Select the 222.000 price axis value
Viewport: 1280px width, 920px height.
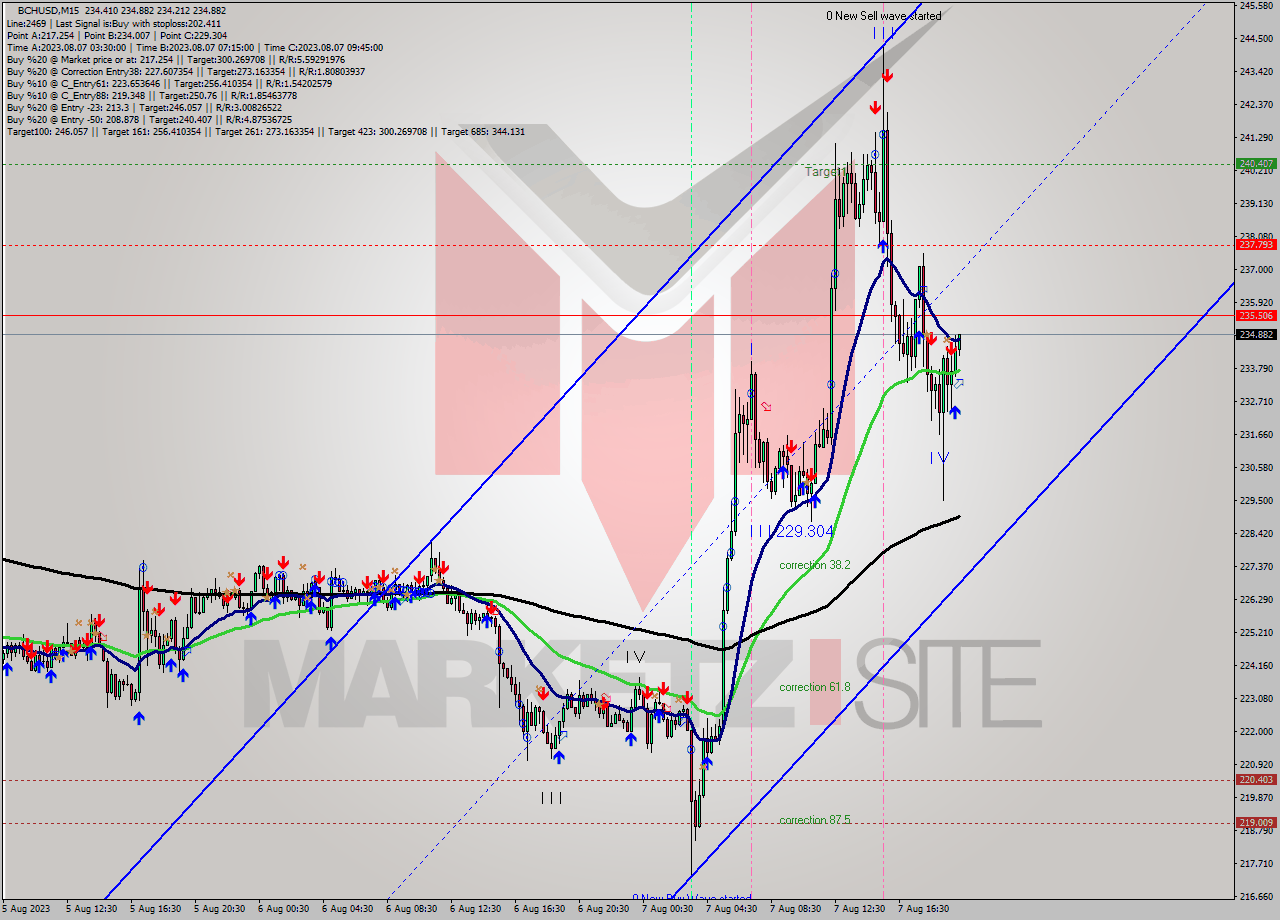1256,731
